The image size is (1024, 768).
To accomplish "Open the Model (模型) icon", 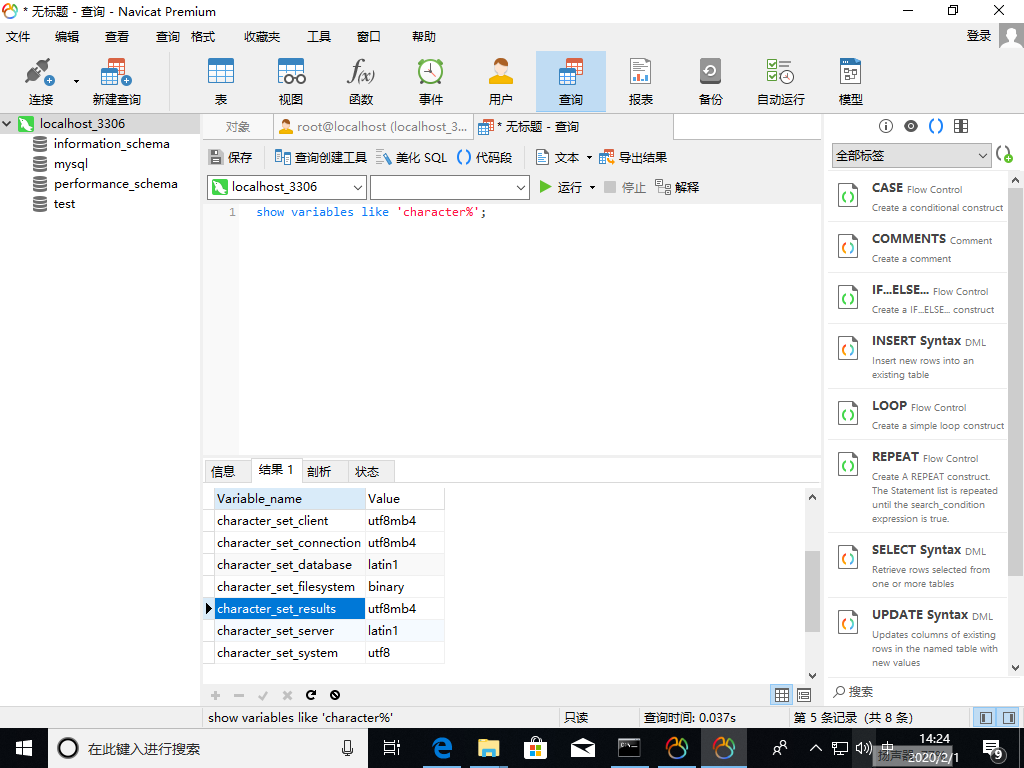I will click(x=850, y=71).
